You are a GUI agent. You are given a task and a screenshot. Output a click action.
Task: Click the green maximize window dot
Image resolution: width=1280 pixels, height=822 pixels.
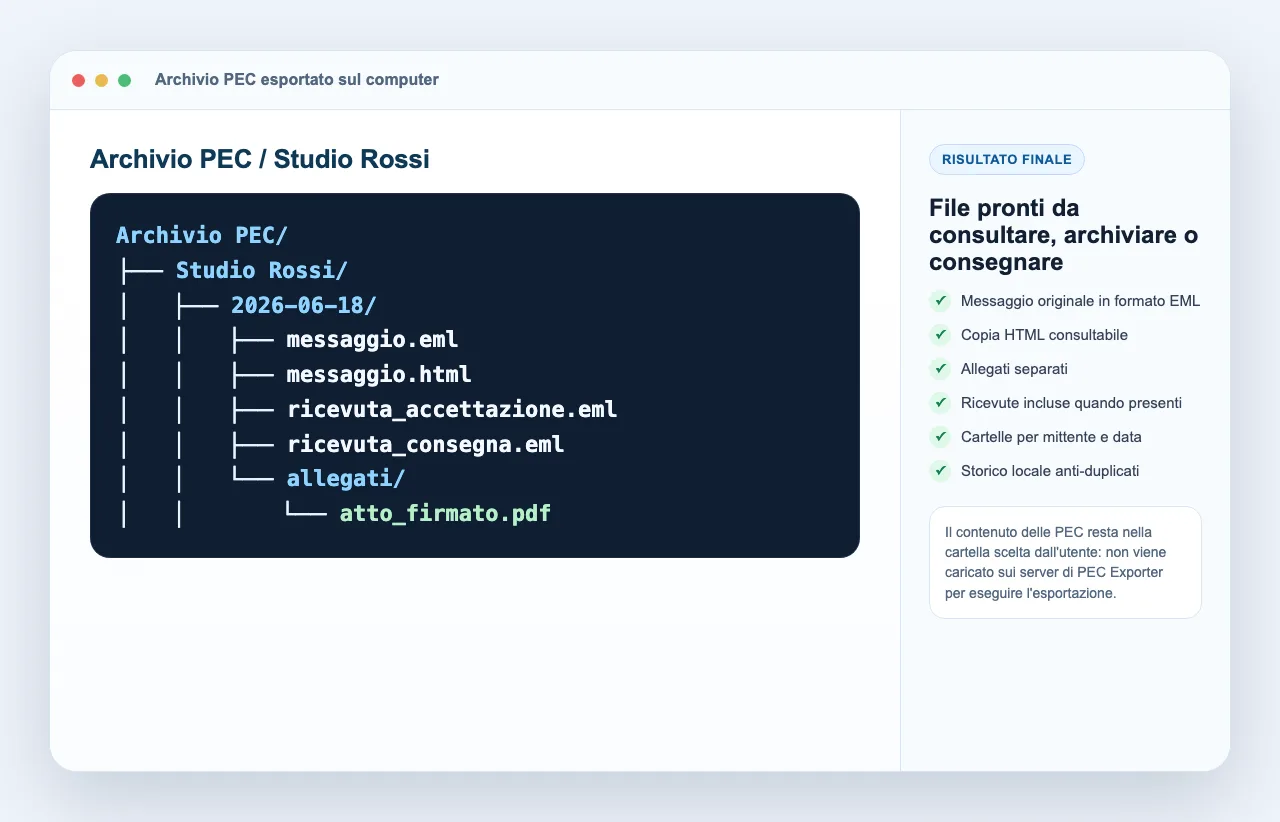(x=124, y=80)
